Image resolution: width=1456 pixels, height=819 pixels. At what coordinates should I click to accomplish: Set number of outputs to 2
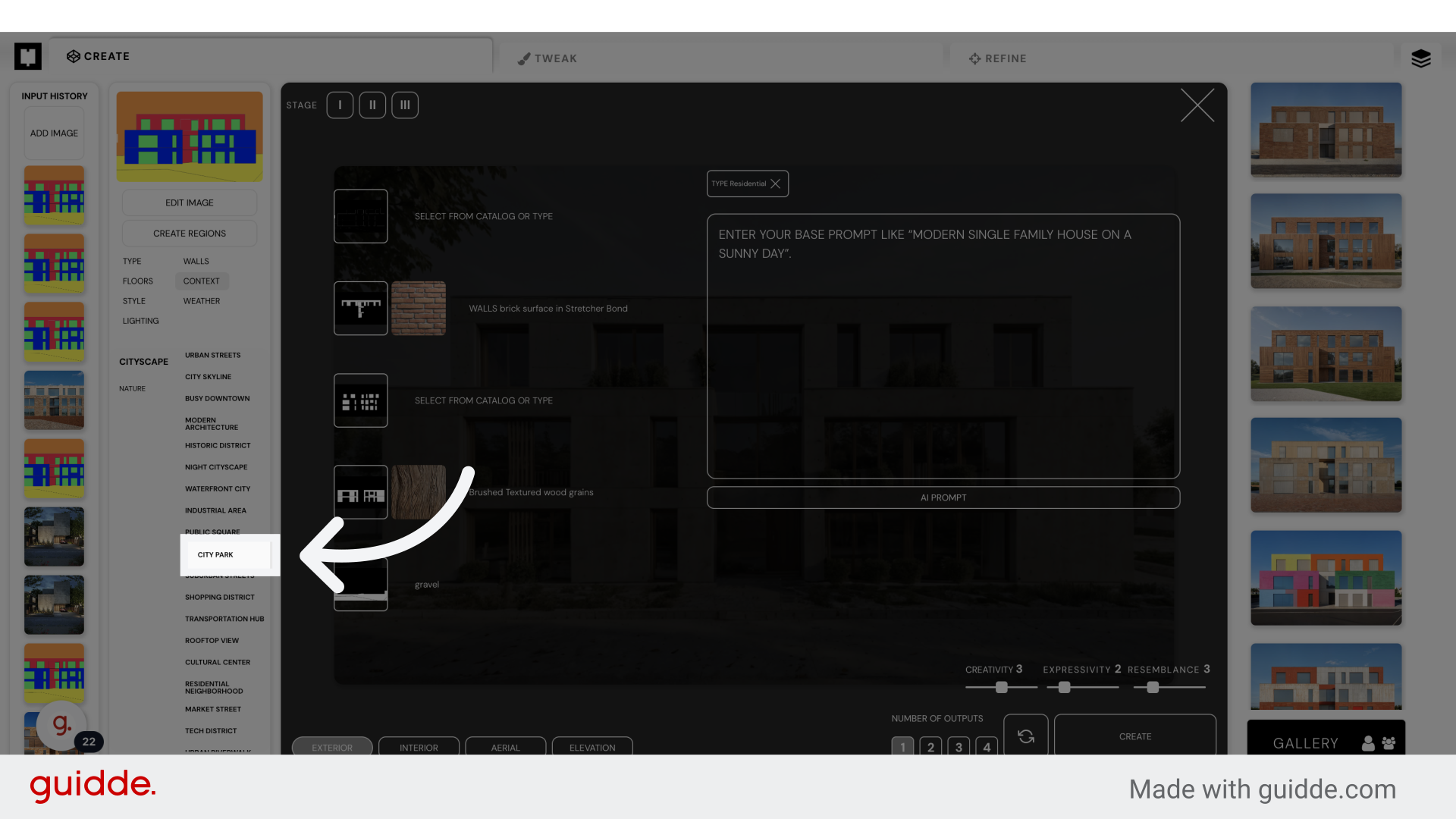point(930,746)
